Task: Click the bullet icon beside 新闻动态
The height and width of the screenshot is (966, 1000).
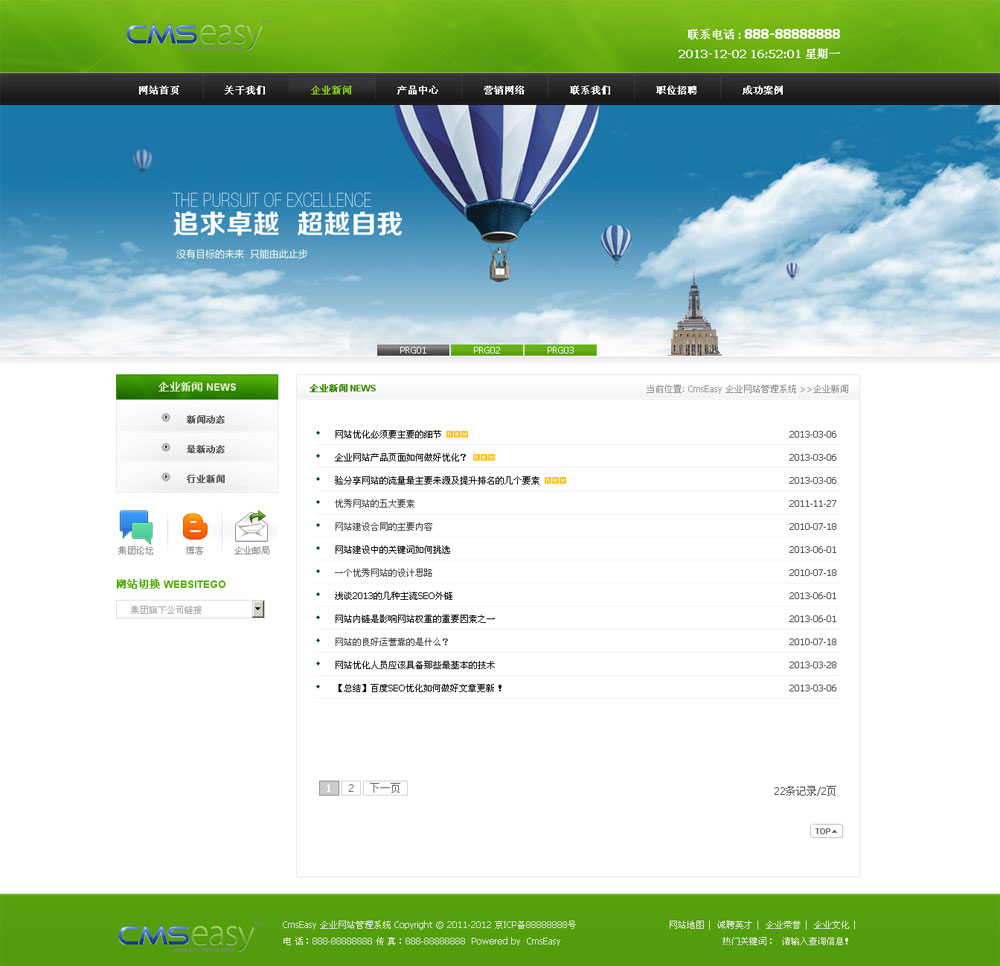Action: (x=166, y=419)
